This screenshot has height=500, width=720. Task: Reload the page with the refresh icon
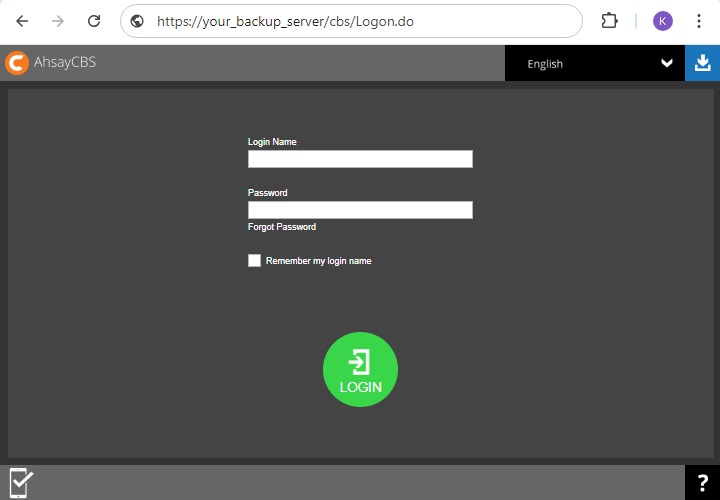[94, 21]
